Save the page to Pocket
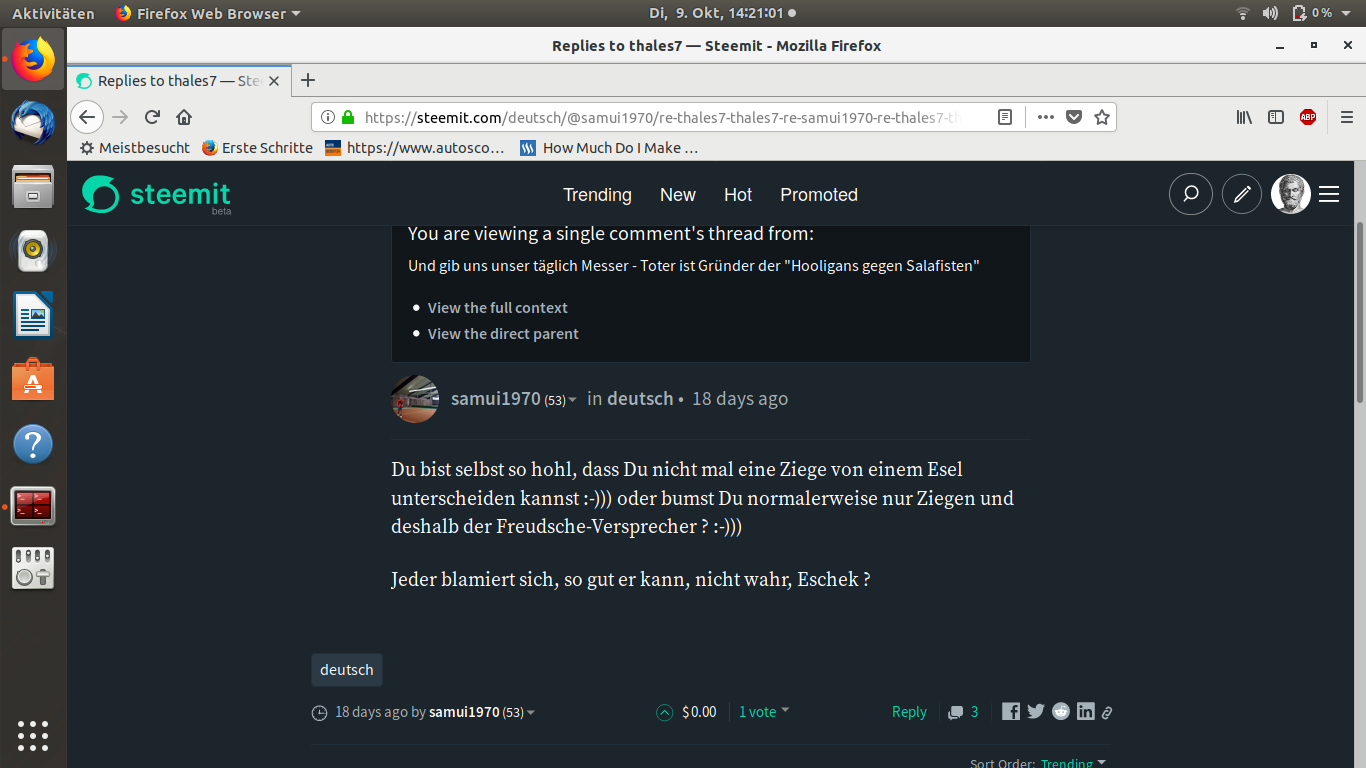 point(1074,117)
